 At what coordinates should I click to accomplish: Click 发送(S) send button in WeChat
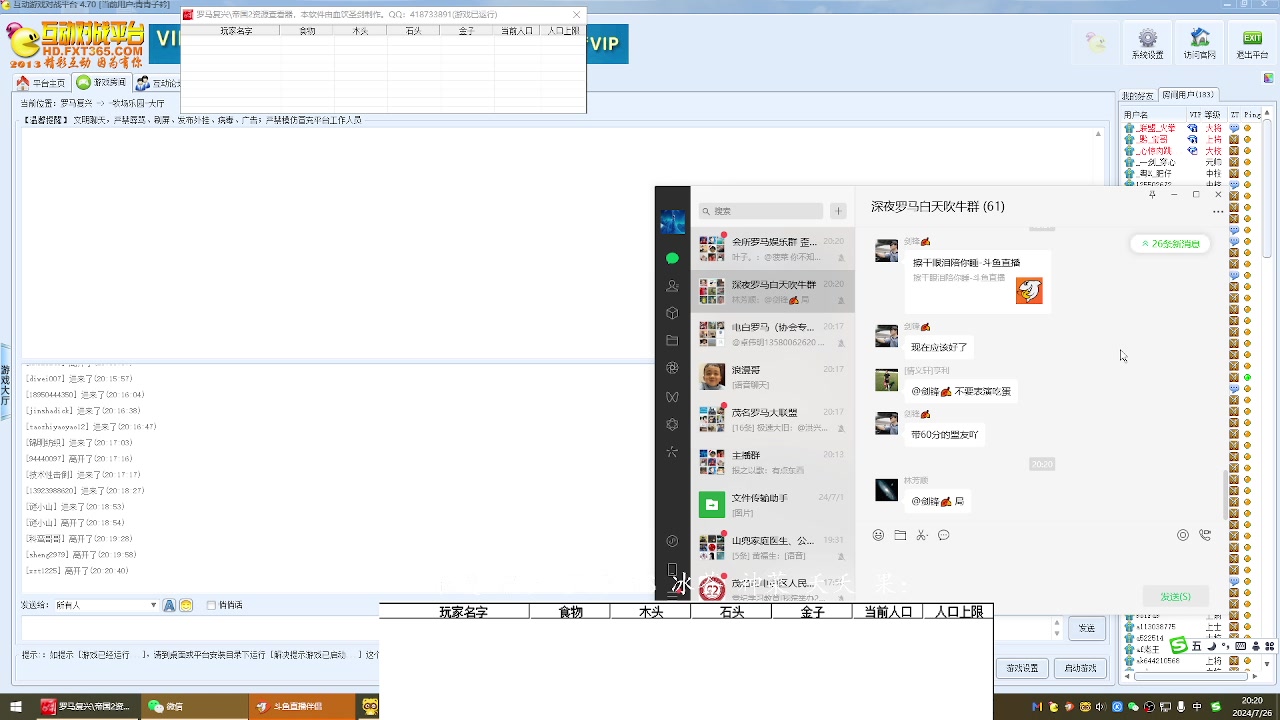[1175, 596]
